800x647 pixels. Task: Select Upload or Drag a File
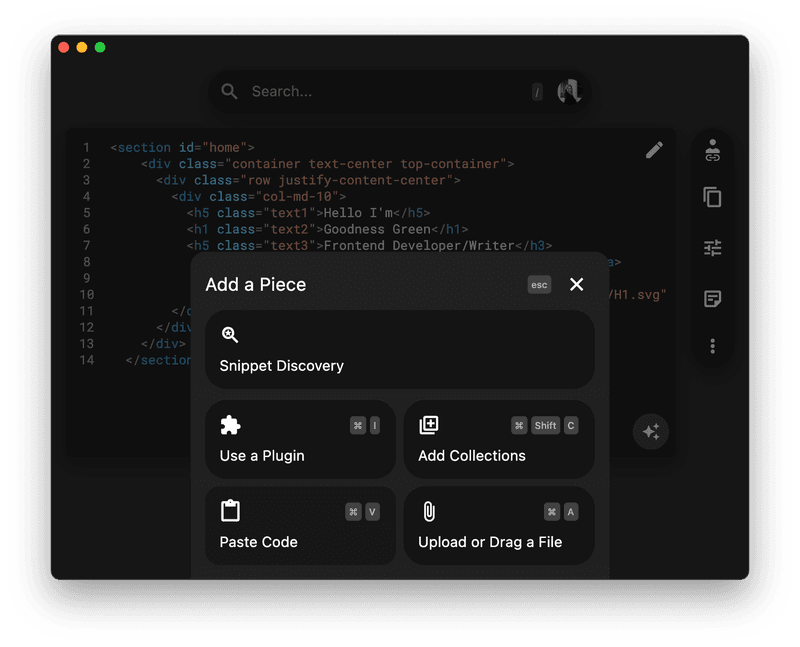[x=498, y=526]
